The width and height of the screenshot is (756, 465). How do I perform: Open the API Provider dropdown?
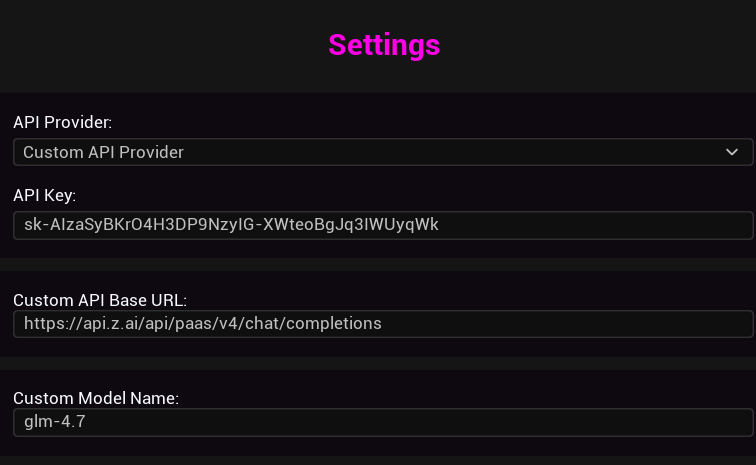[382, 152]
